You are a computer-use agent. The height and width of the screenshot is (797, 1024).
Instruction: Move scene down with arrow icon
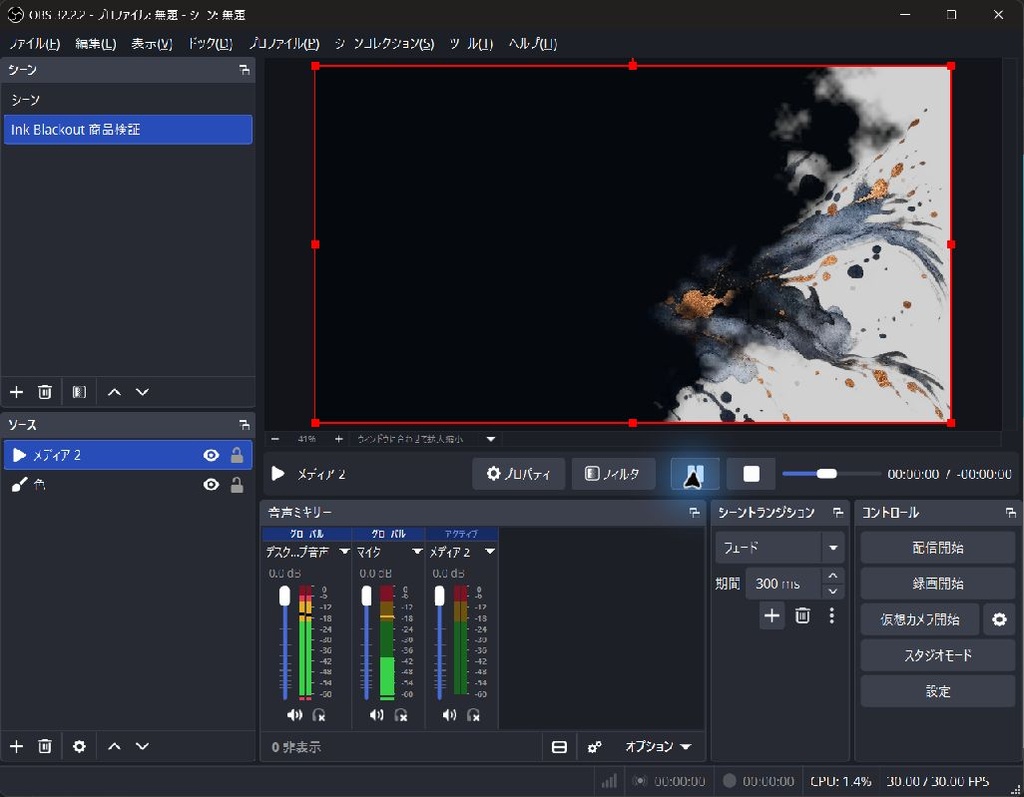tap(142, 392)
